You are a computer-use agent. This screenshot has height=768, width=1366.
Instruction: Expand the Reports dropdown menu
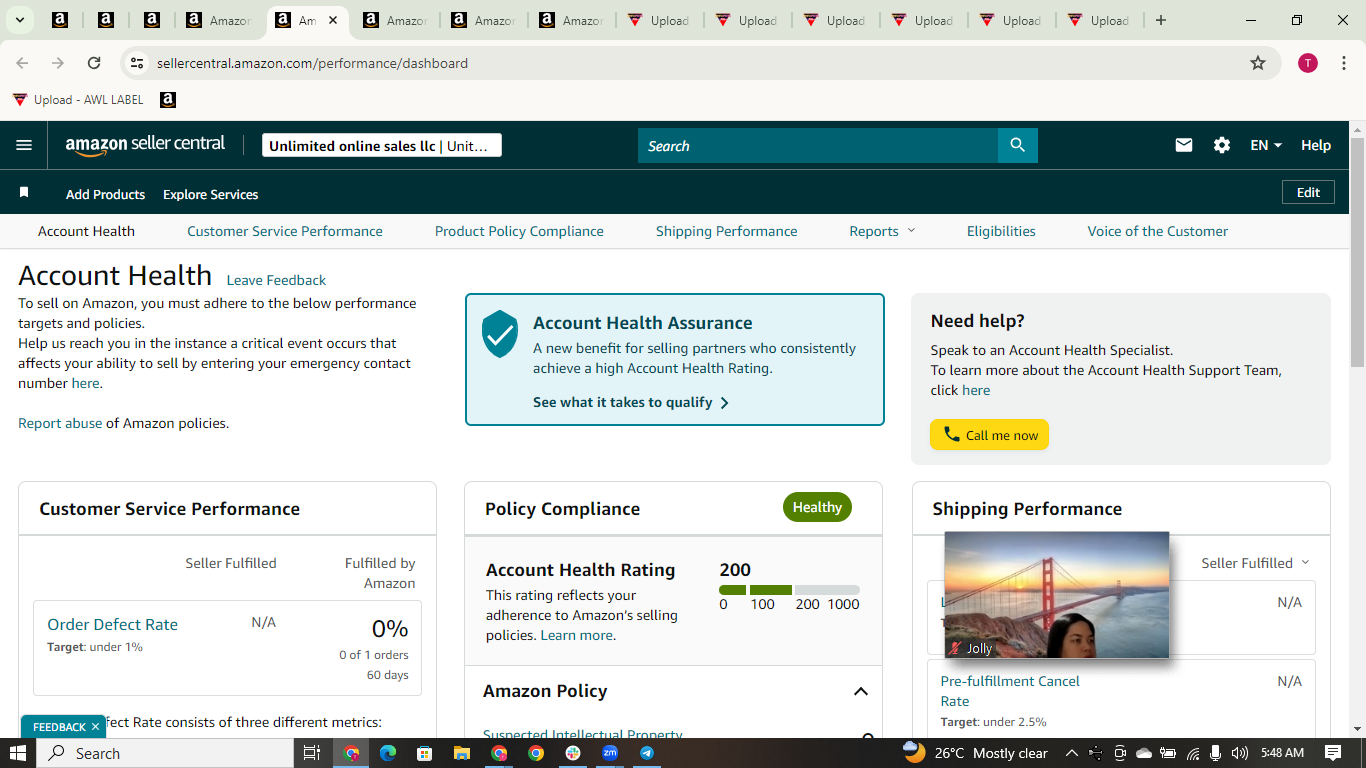click(882, 231)
